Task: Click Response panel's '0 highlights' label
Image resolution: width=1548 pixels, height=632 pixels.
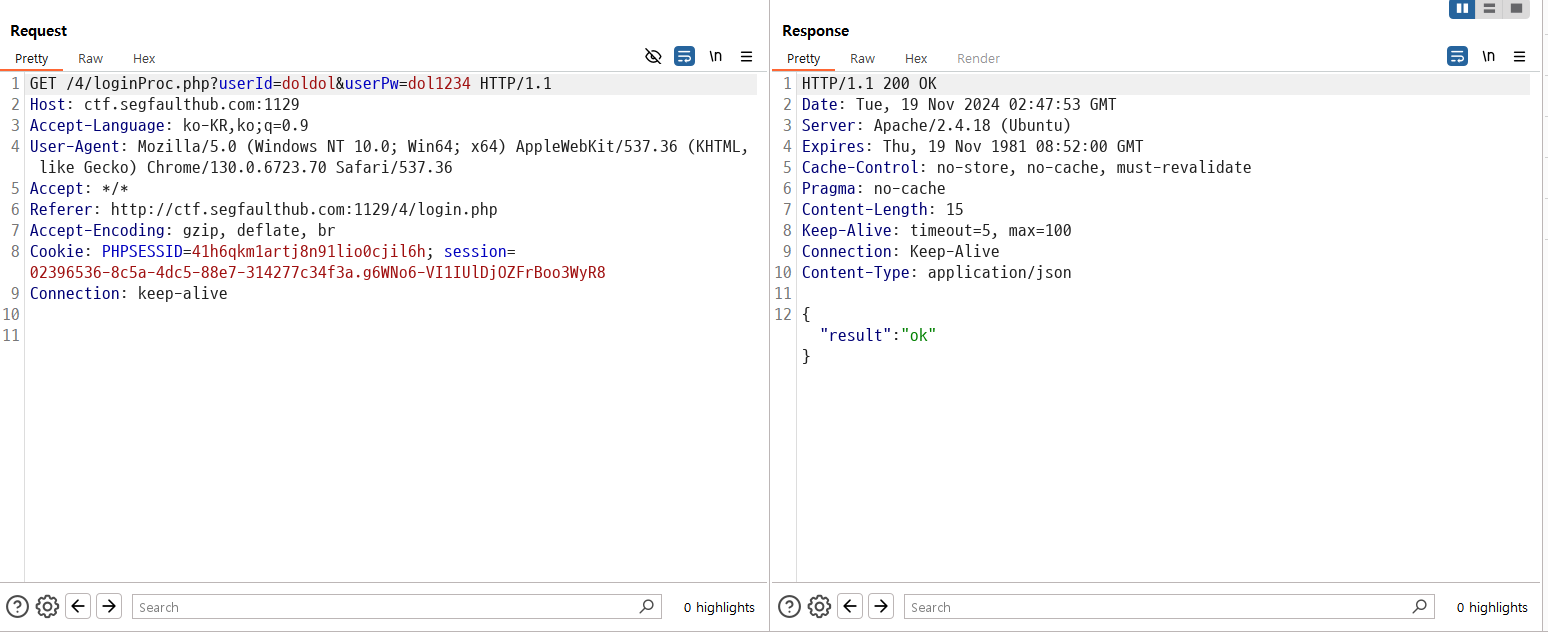Action: 1492,607
